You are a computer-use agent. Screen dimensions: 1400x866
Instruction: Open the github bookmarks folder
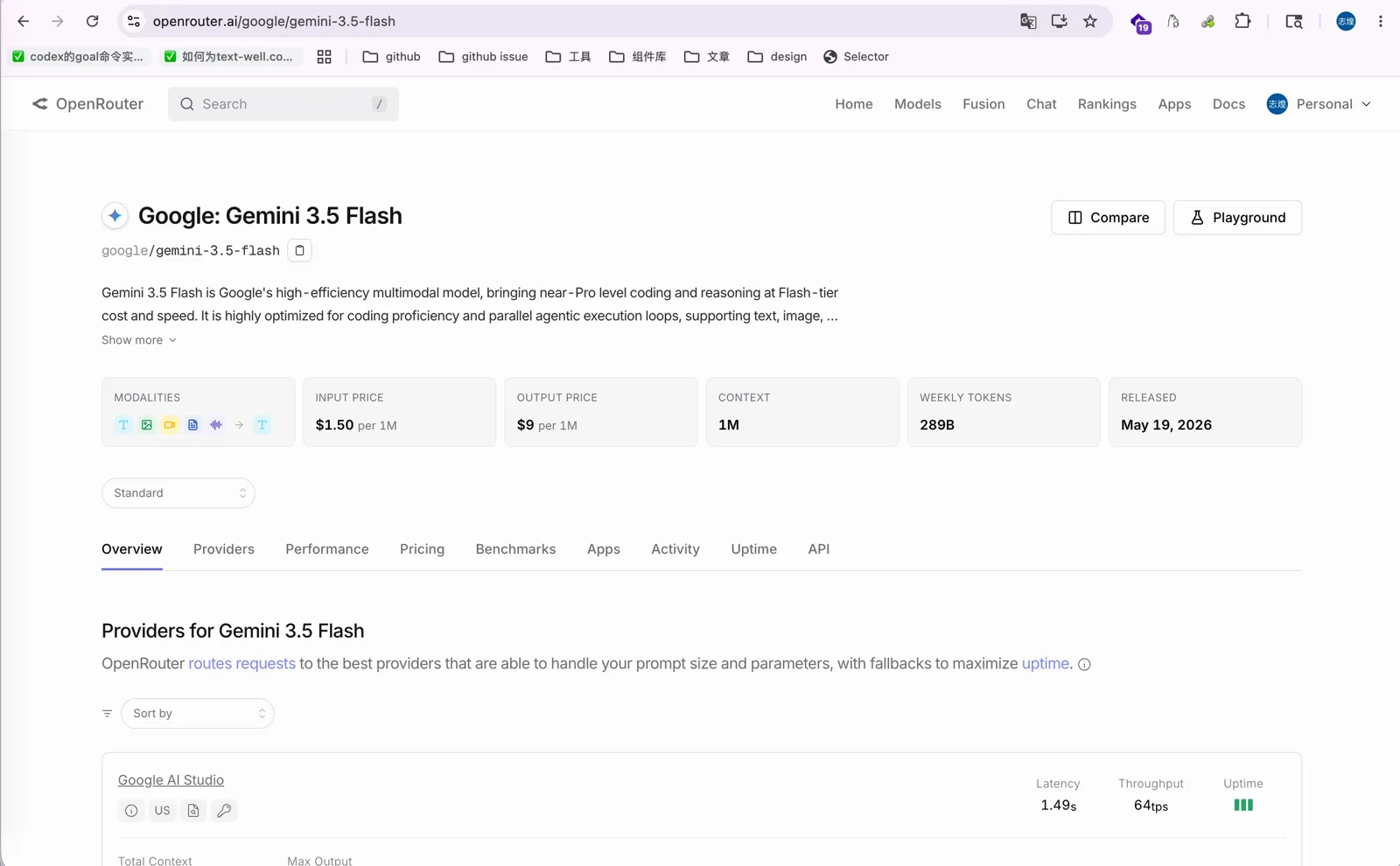coord(392,57)
